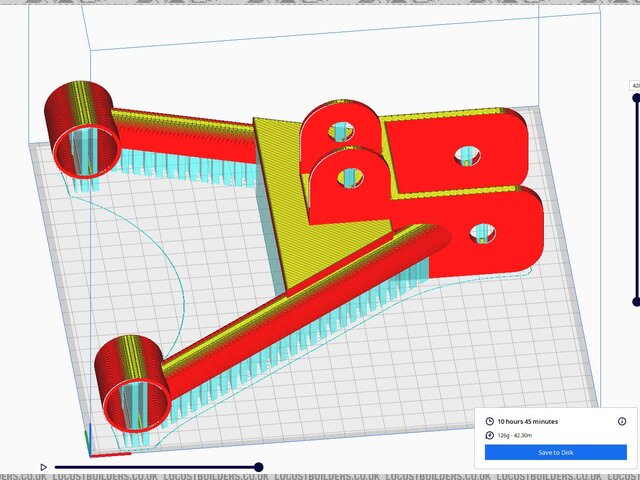640x480 pixels.
Task: Click the clock icon beside the print time
Action: click(490, 422)
